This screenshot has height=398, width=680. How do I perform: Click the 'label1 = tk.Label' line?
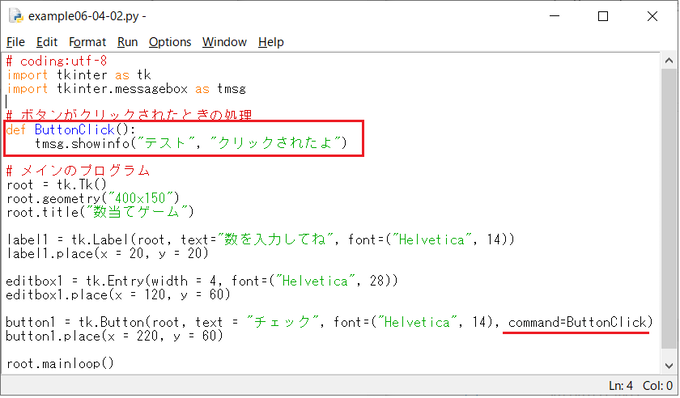[260, 240]
